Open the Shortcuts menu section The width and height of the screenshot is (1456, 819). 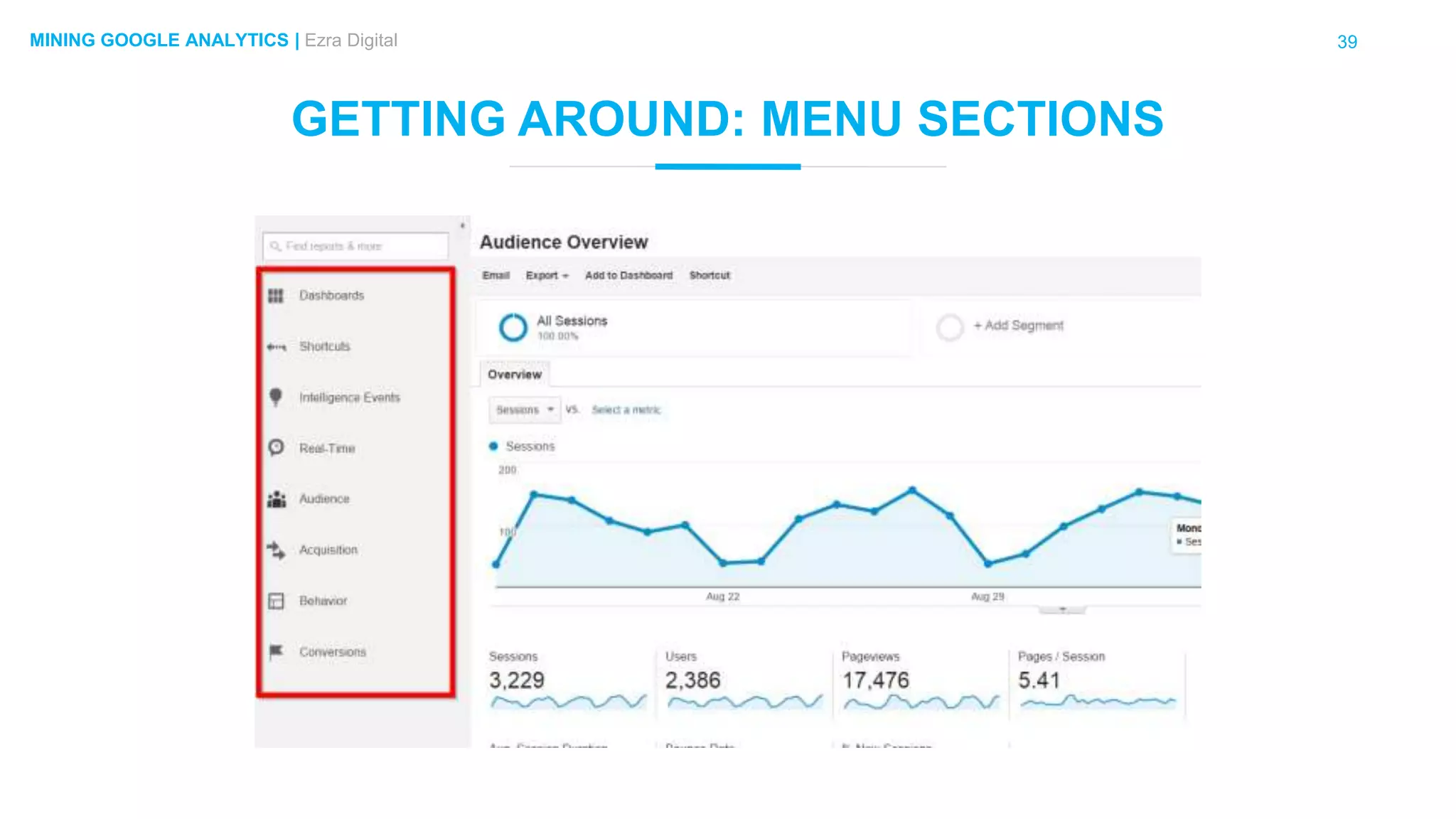pyautogui.click(x=325, y=347)
